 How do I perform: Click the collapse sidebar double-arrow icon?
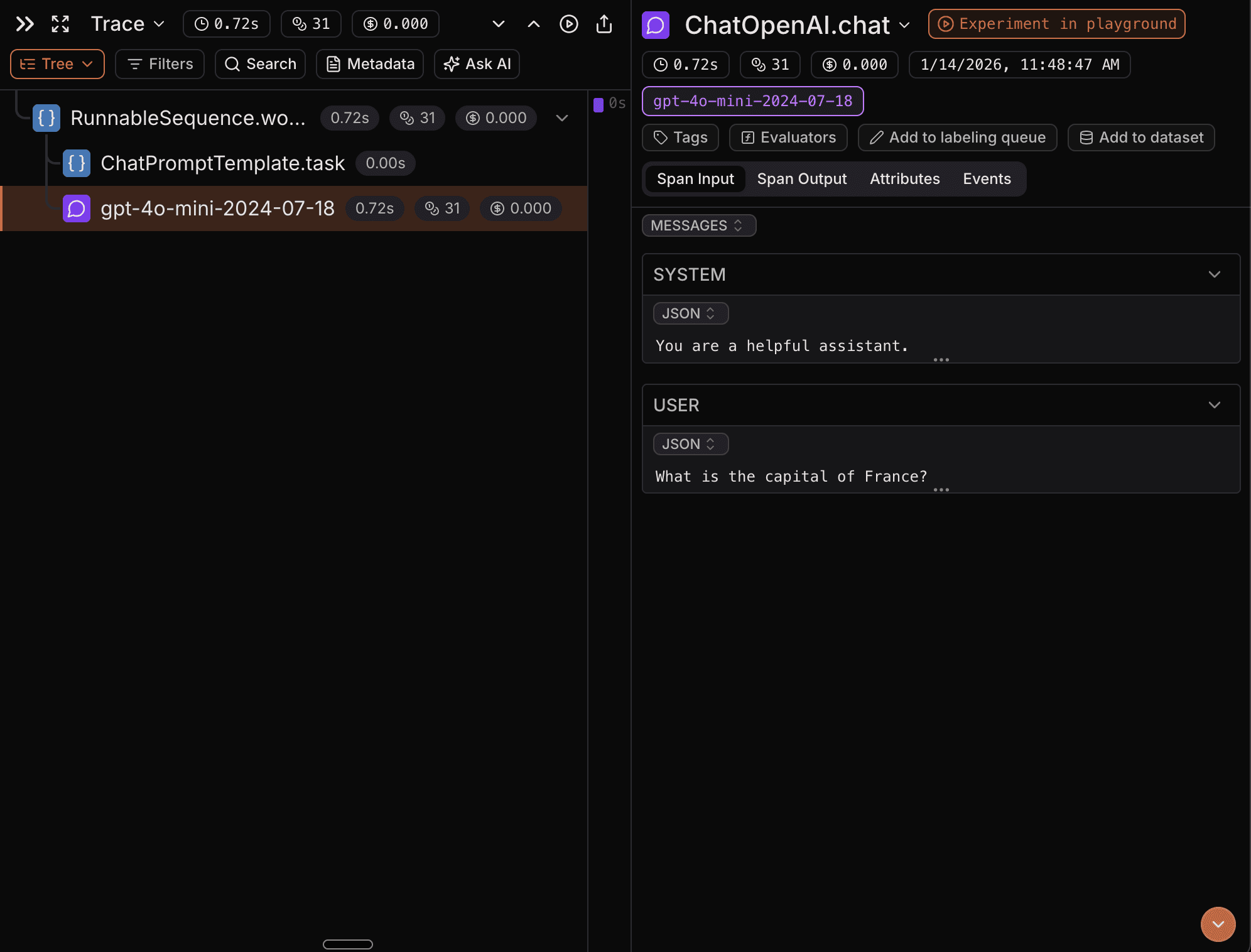[24, 24]
